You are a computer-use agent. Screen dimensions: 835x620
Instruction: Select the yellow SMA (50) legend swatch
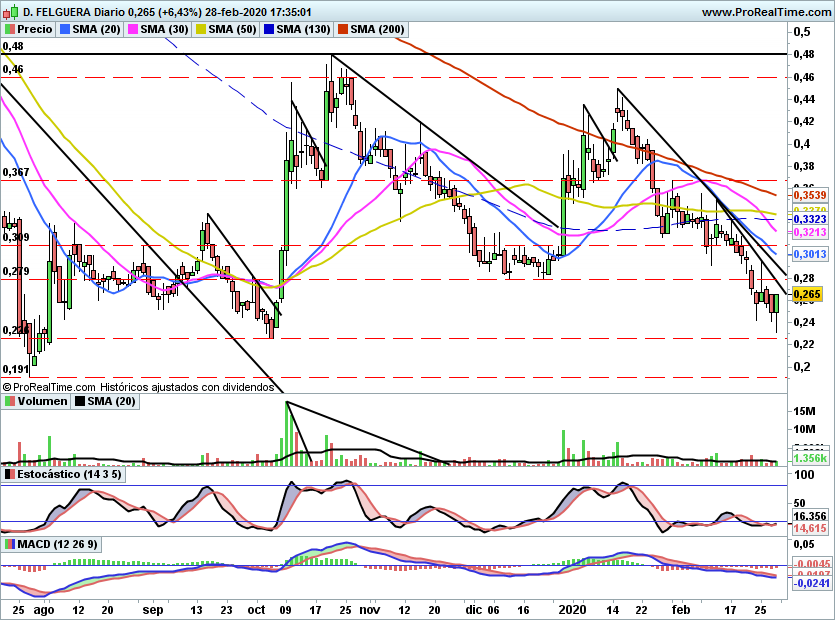pos(202,30)
